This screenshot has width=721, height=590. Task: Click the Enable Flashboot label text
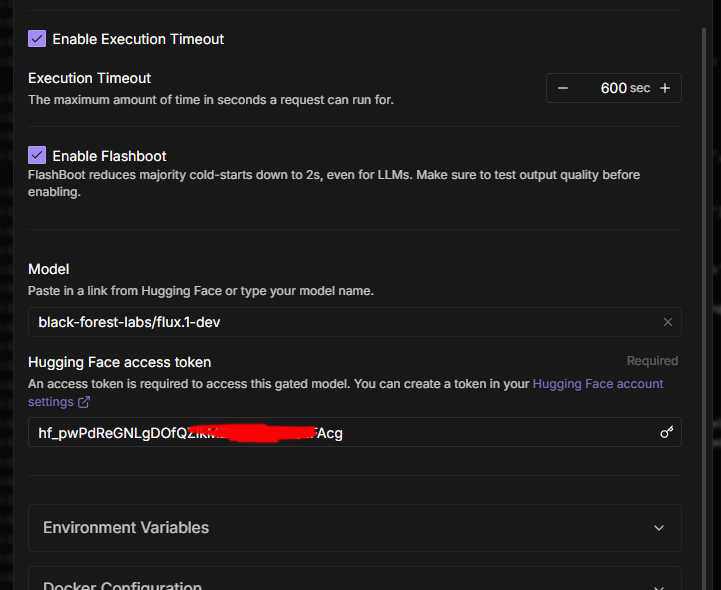(109, 156)
